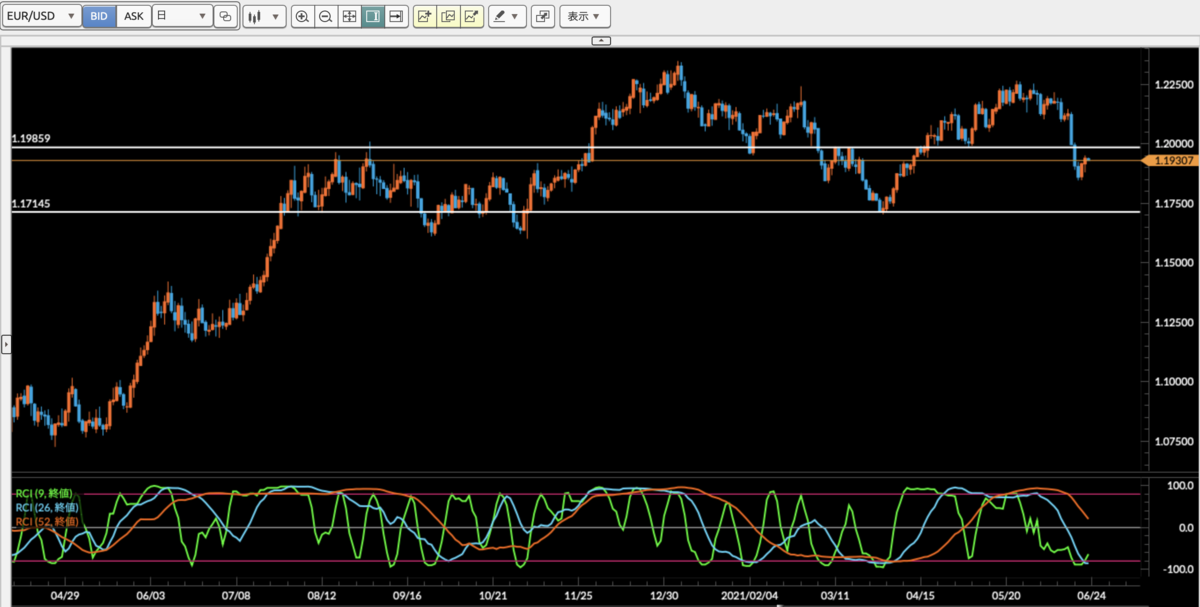Click the 2021/02/04 date axis label
The width and height of the screenshot is (1200, 607).
(x=749, y=594)
